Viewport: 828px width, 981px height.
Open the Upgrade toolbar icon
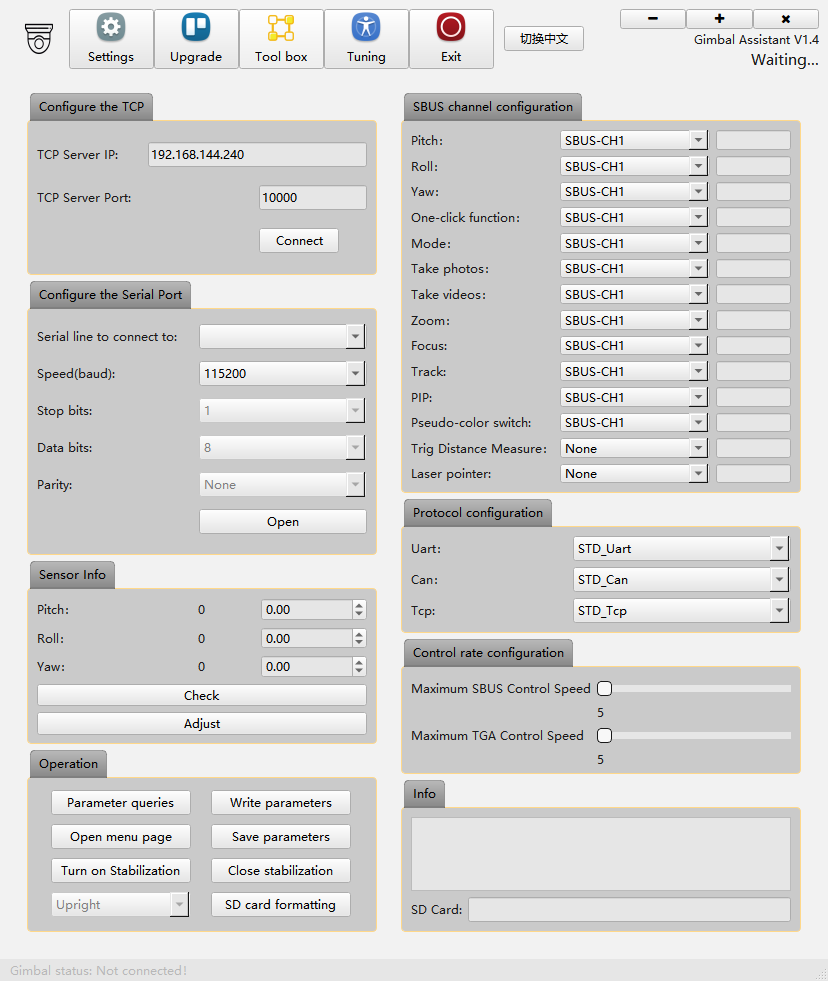tap(196, 29)
